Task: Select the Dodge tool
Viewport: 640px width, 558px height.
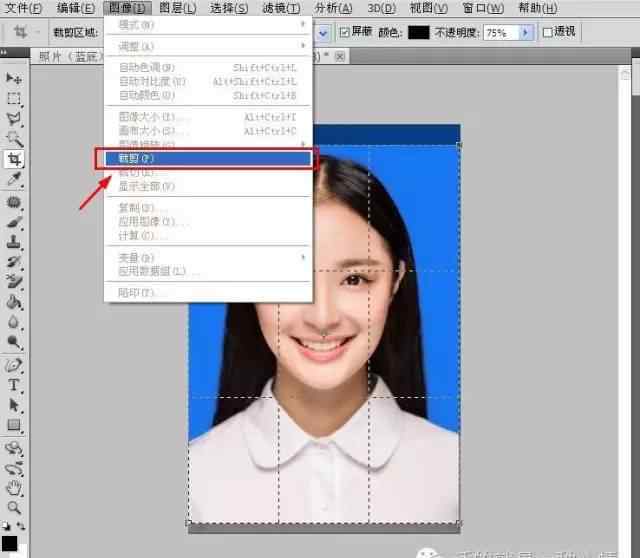Action: click(x=14, y=342)
